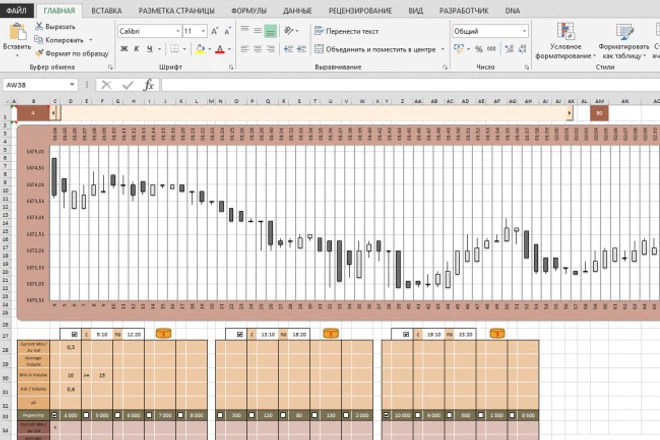Open the font size 11 dropdown
Screen dimensions: 660x440
(x=202, y=32)
